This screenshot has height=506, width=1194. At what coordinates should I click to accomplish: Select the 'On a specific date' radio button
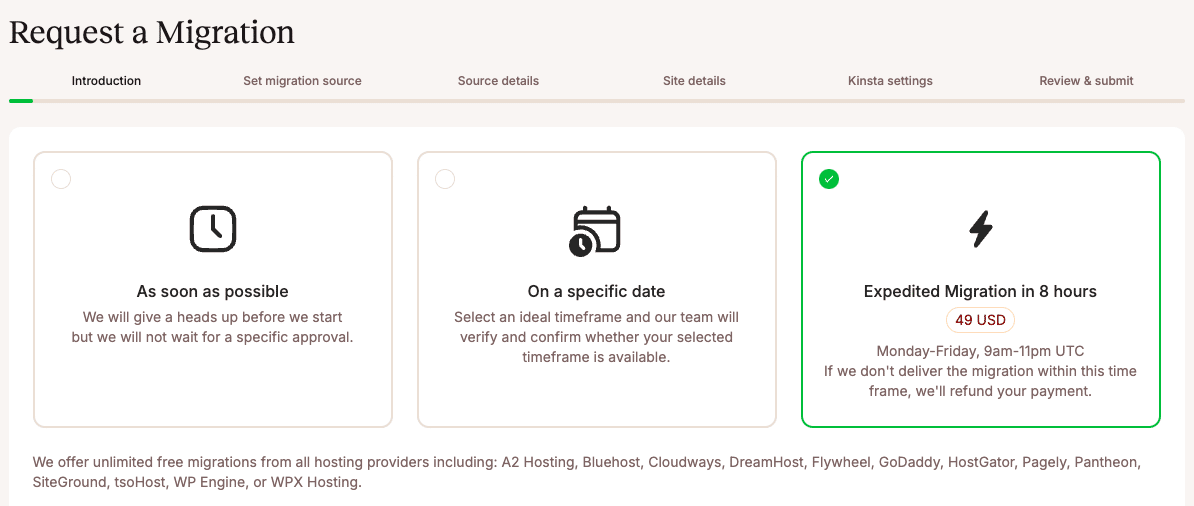pyautogui.click(x=445, y=179)
